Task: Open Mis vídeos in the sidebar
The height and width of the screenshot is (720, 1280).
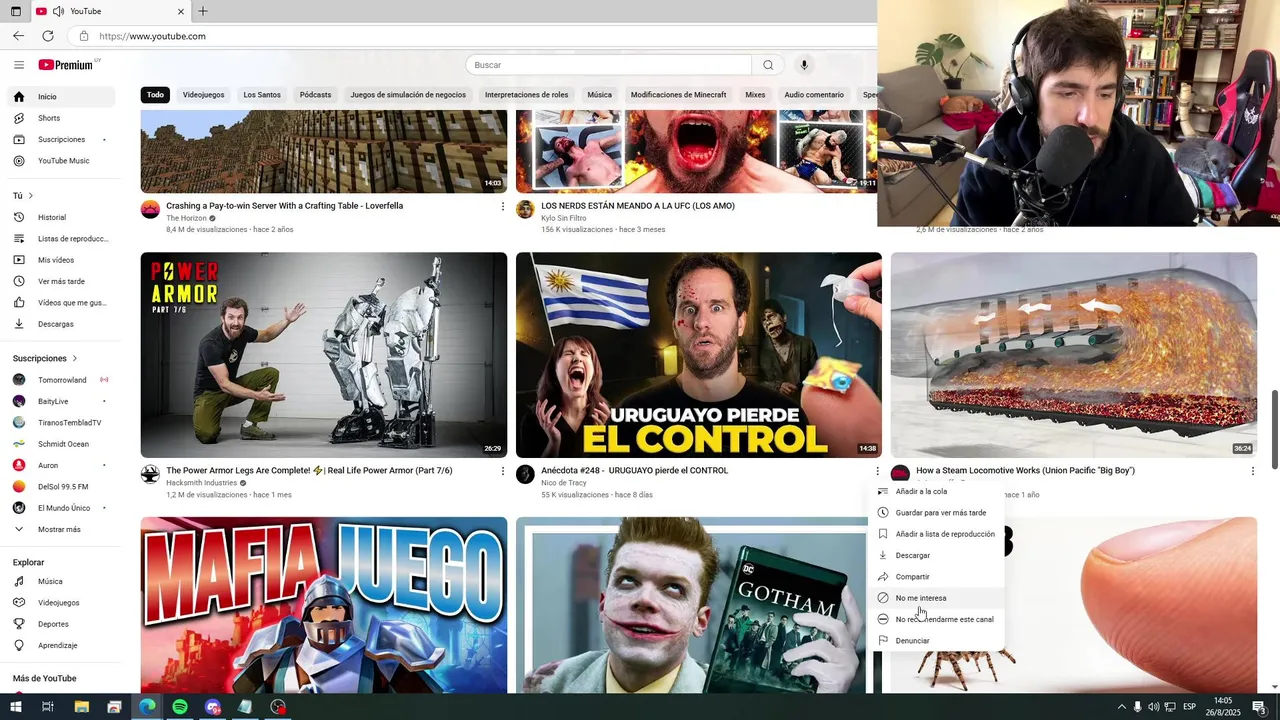Action: click(x=61, y=260)
